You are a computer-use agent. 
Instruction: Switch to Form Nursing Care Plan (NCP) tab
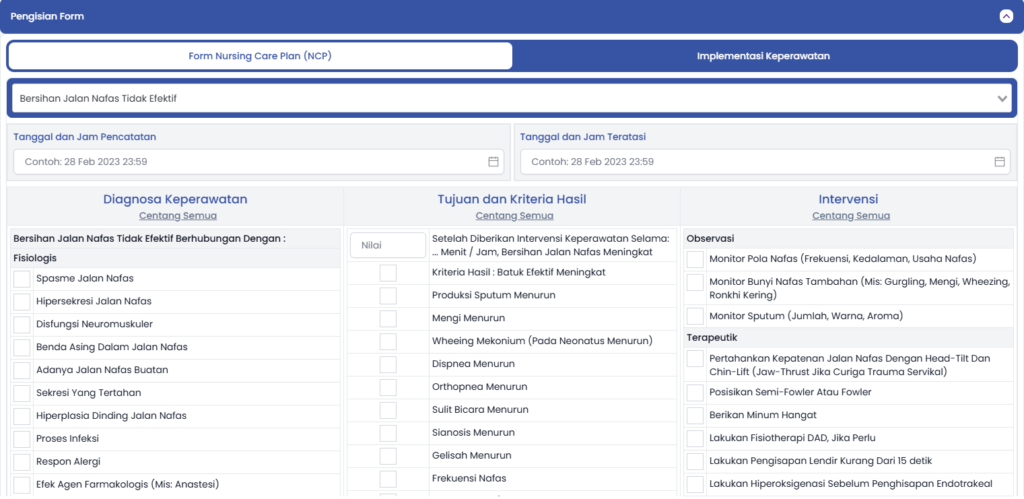pos(260,56)
